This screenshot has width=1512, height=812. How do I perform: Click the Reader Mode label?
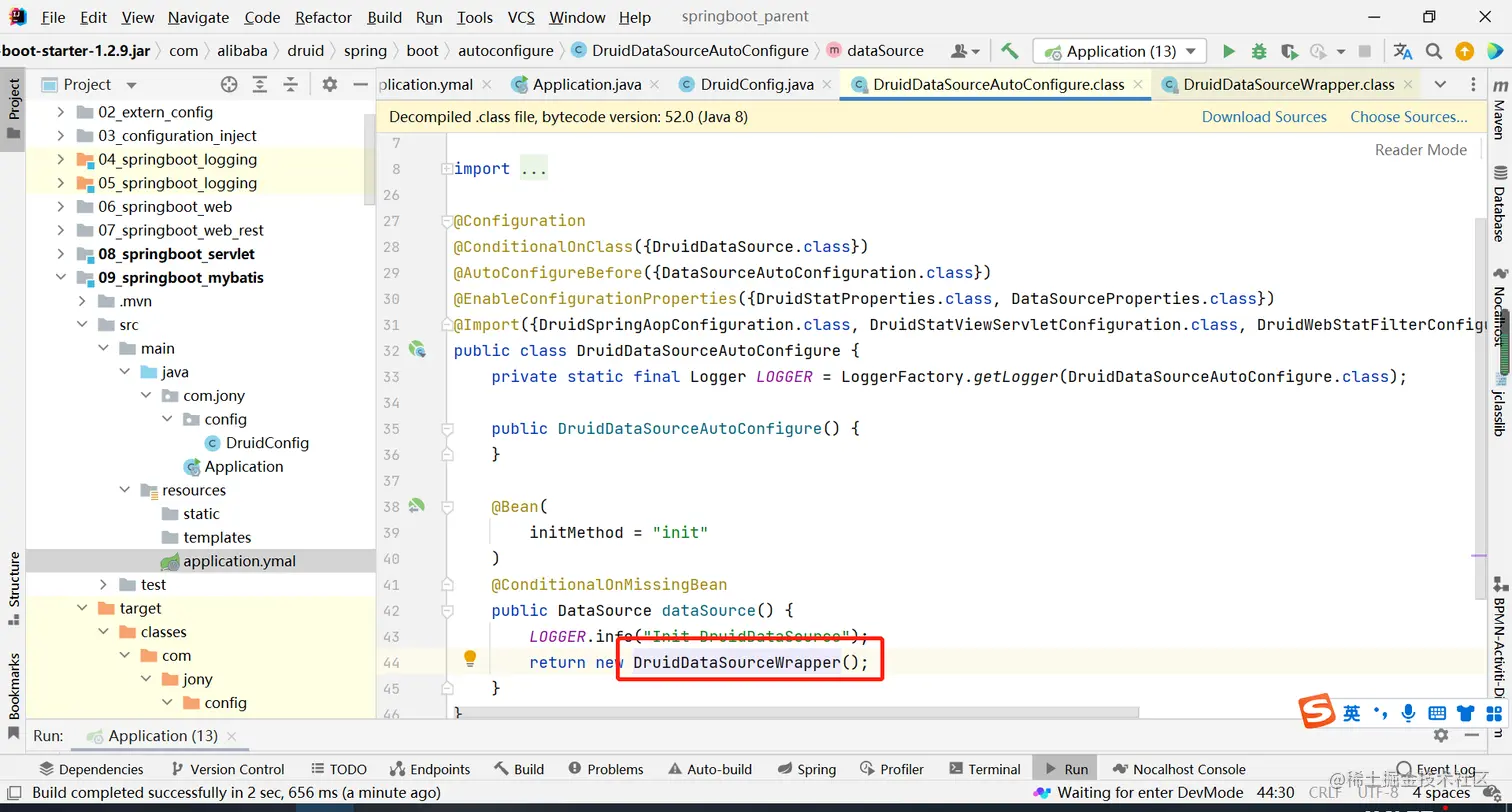(x=1421, y=150)
